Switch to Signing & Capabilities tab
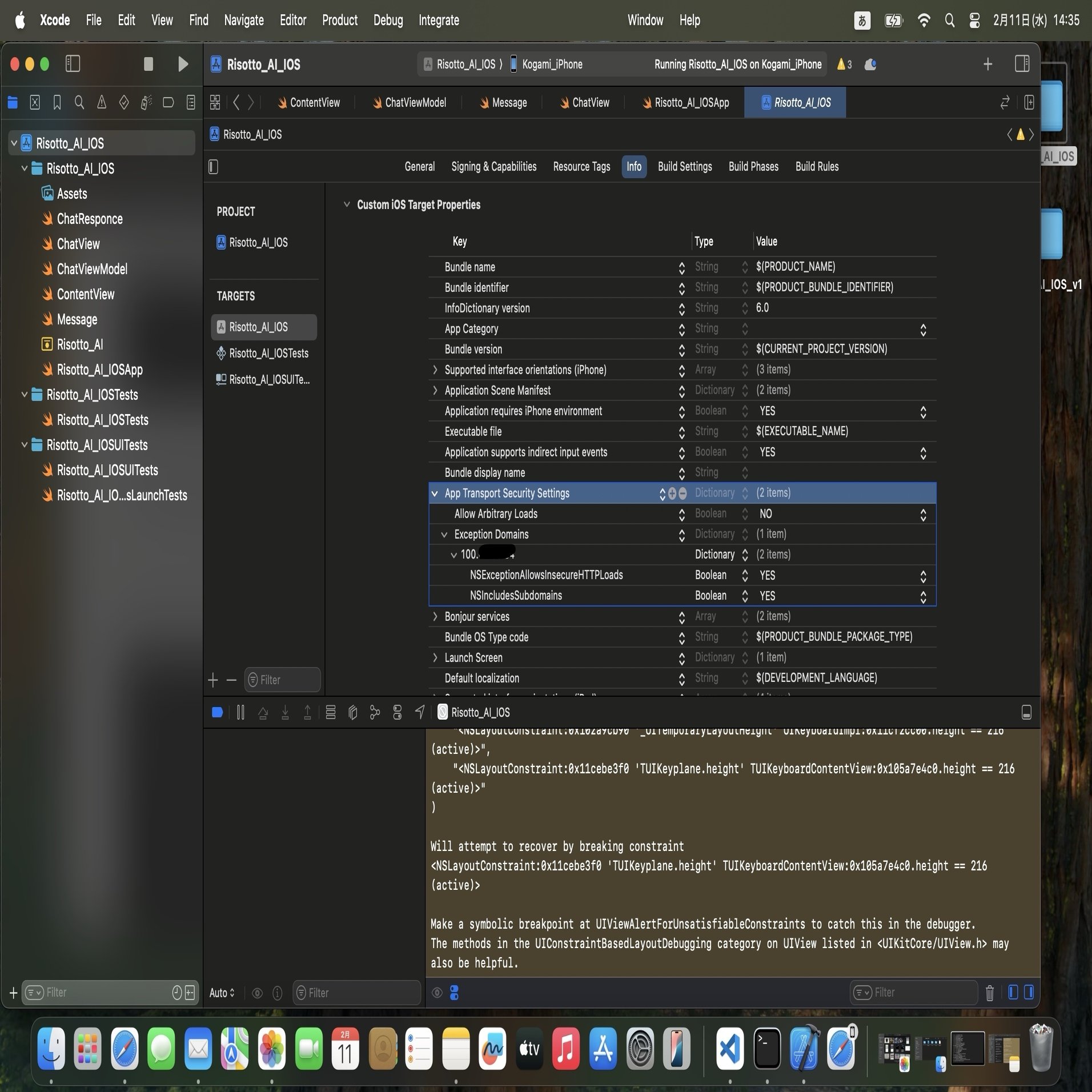This screenshot has width=1092, height=1092. pos(494,167)
